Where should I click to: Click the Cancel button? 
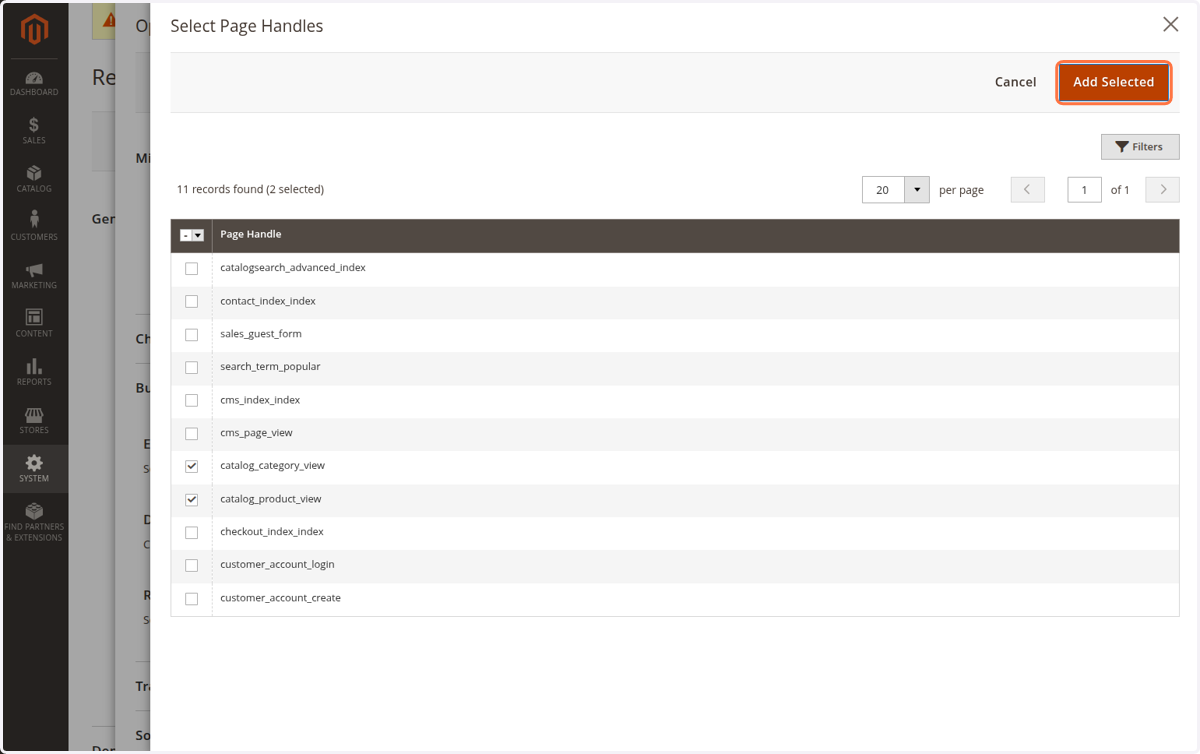(1015, 82)
